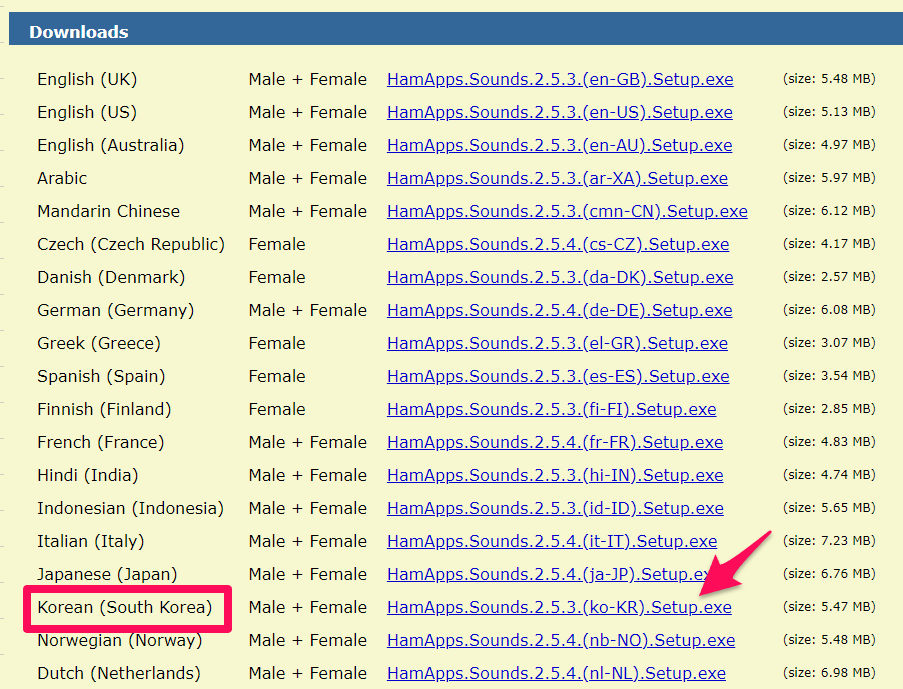Select the '(size: 6.12 MB)' size text

point(829,210)
